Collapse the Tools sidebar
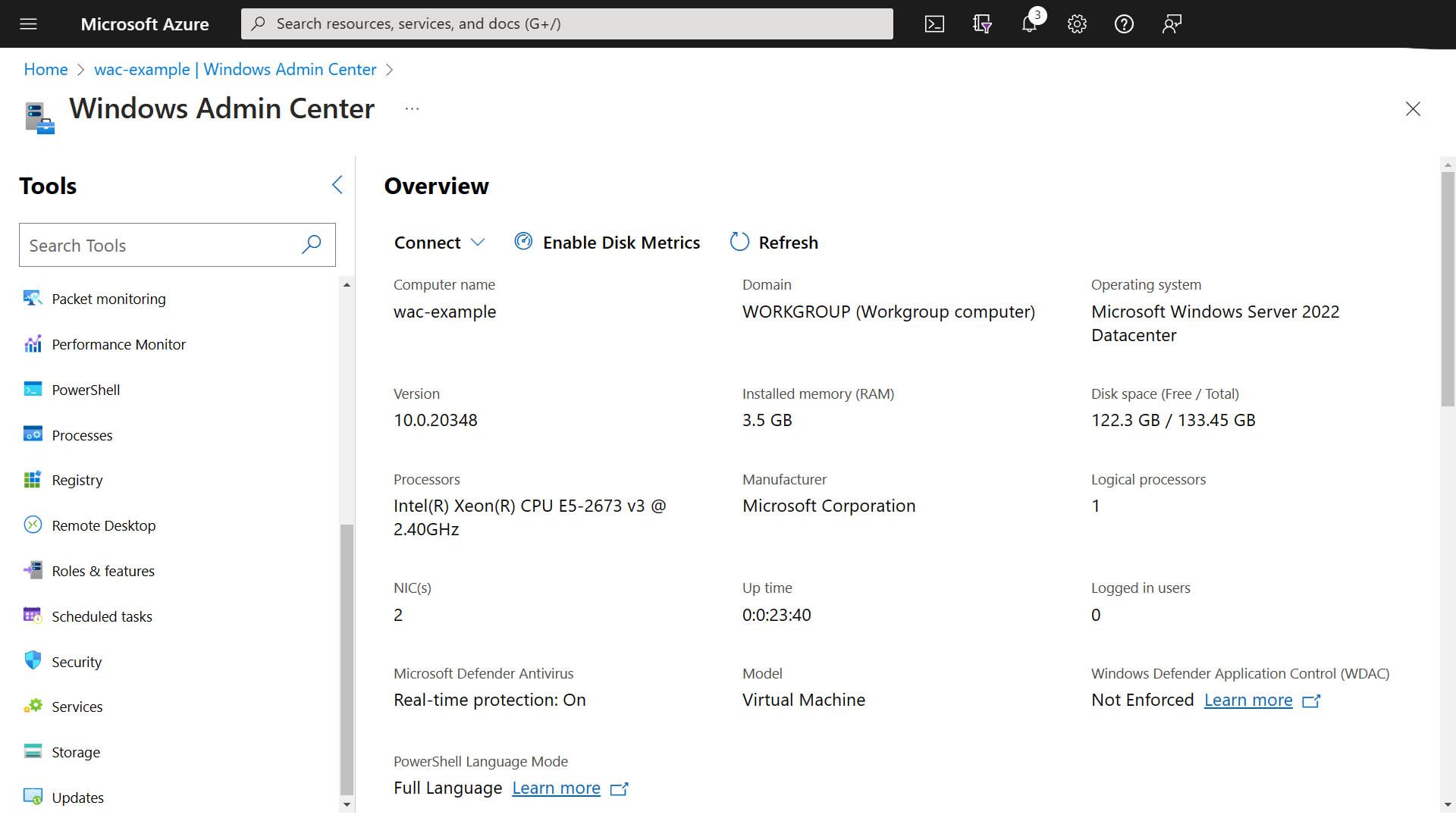This screenshot has width=1456, height=818. [x=337, y=184]
